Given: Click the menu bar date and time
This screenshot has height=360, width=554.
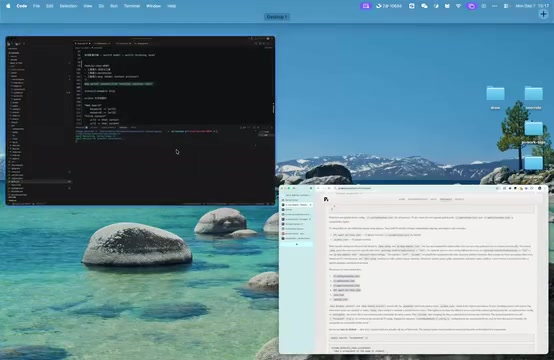Looking at the screenshot, I should pyautogui.click(x=532, y=6).
